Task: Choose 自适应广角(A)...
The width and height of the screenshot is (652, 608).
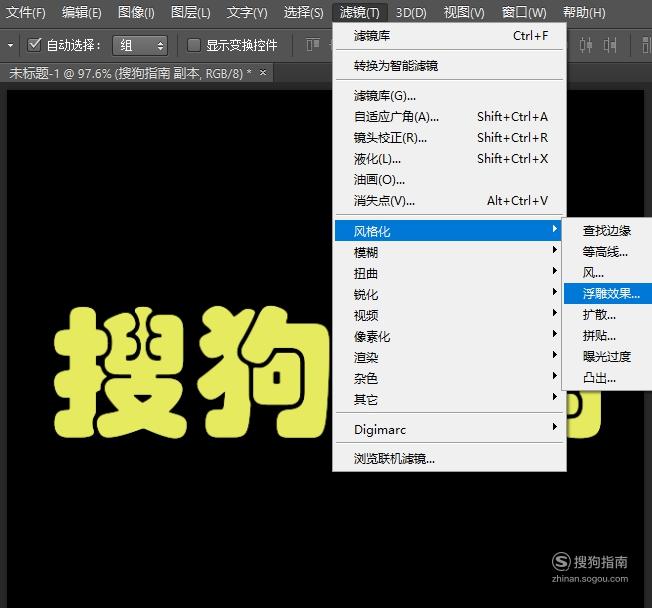Action: click(449, 117)
